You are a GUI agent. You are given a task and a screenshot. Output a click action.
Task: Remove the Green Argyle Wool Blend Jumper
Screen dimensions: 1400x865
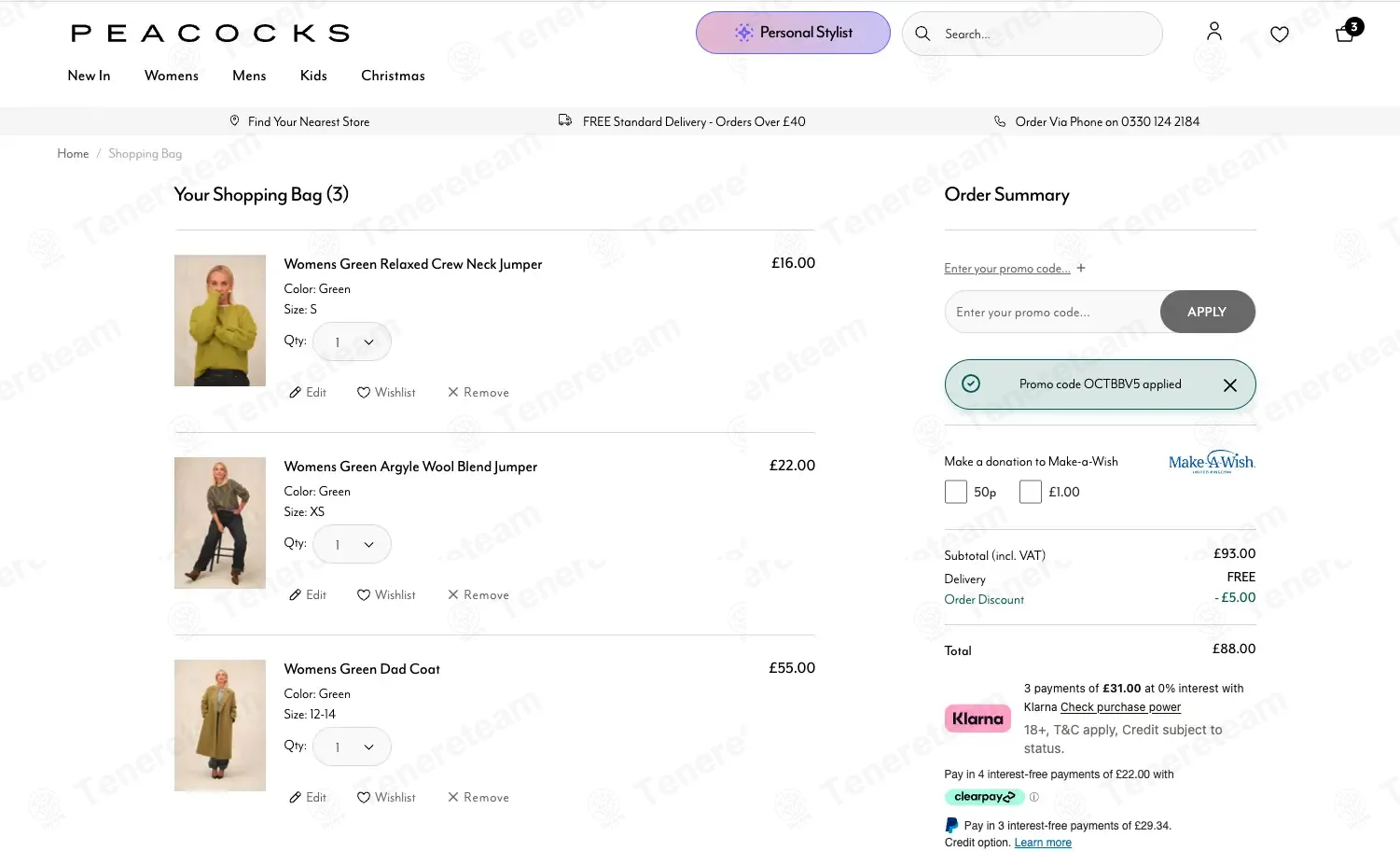click(478, 595)
